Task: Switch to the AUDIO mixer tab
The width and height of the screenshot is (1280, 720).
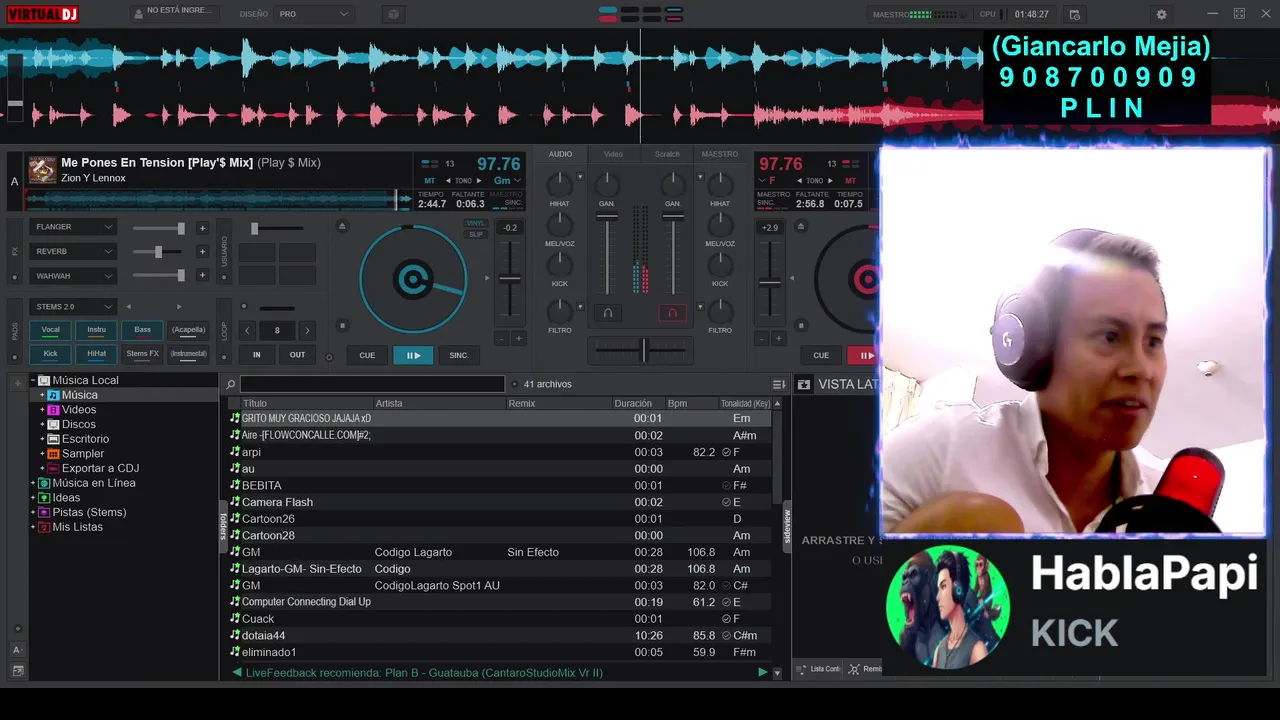Action: click(x=560, y=154)
